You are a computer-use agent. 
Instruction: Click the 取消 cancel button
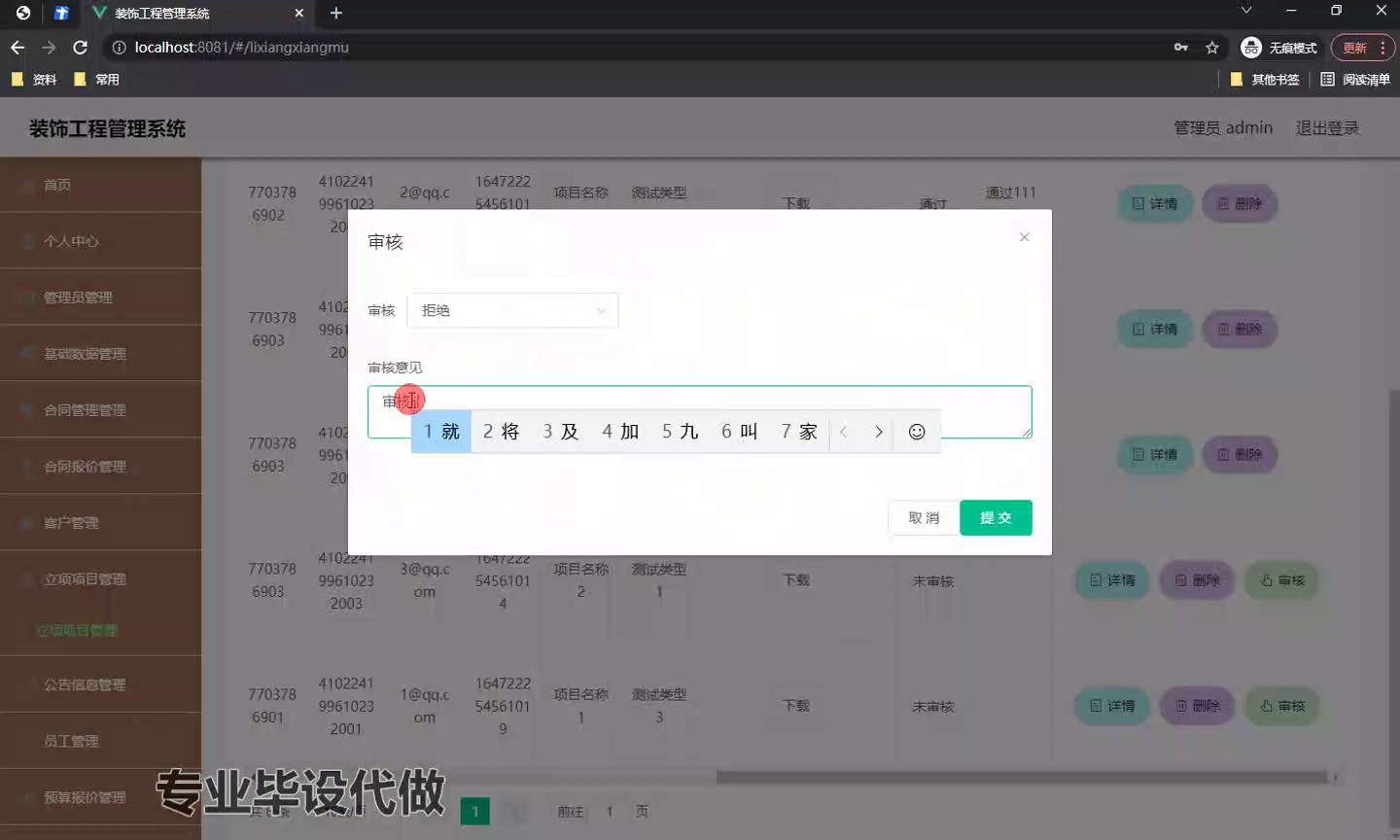point(923,517)
